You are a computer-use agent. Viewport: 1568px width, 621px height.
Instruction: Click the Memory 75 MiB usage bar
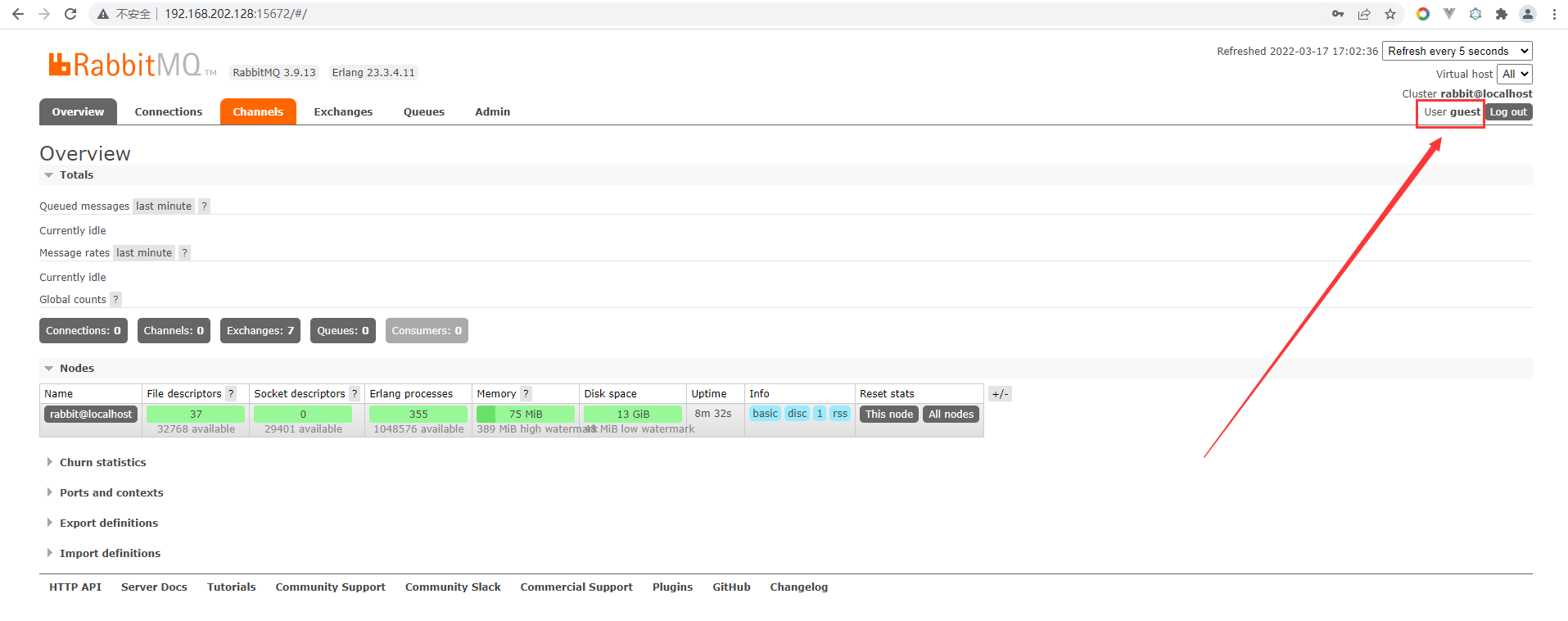click(526, 415)
